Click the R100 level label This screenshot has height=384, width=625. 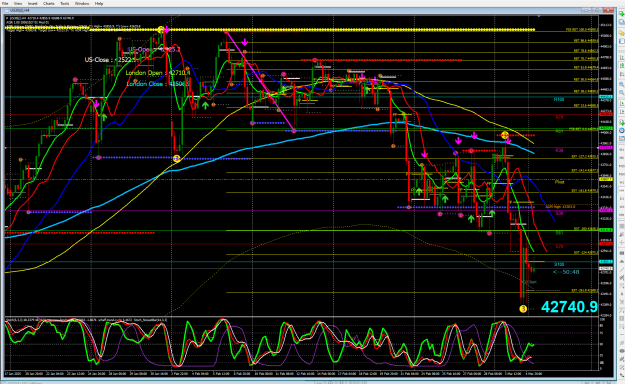[559, 99]
